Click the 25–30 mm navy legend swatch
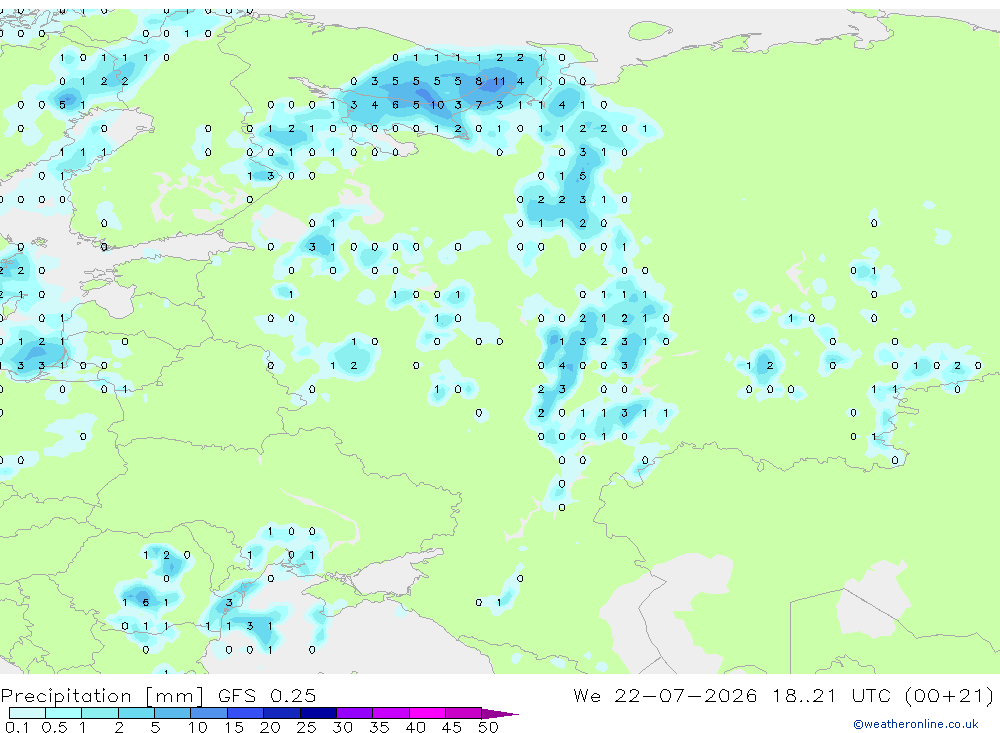The height and width of the screenshot is (733, 1000). (318, 713)
